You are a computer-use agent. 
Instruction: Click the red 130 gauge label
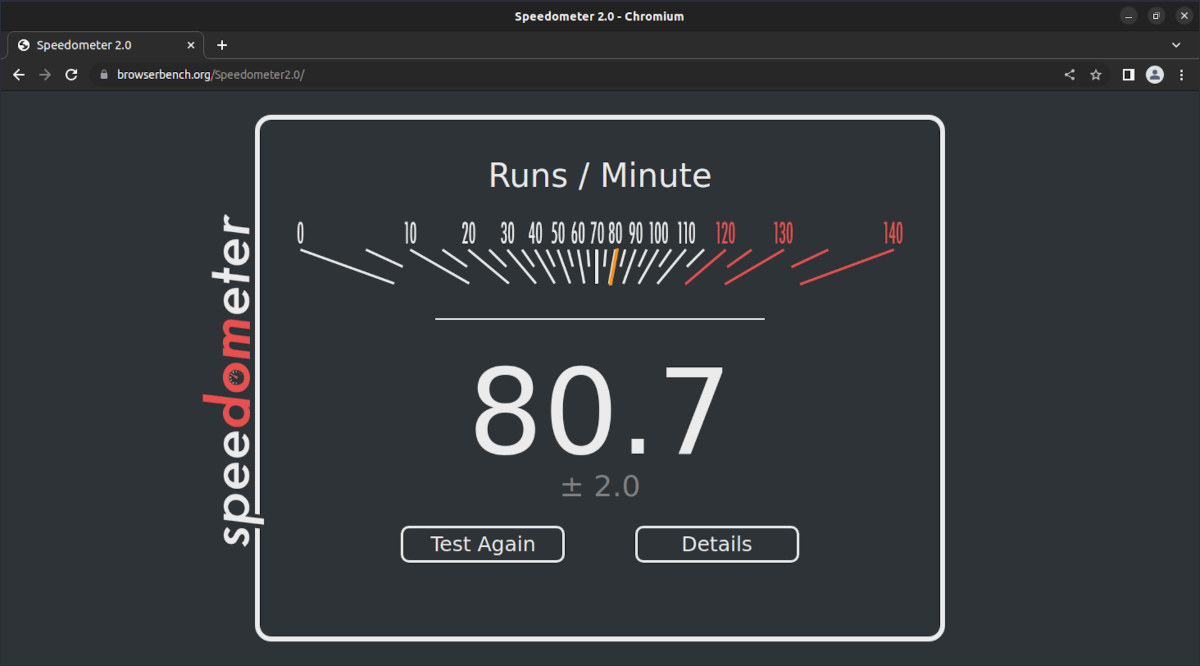click(783, 233)
